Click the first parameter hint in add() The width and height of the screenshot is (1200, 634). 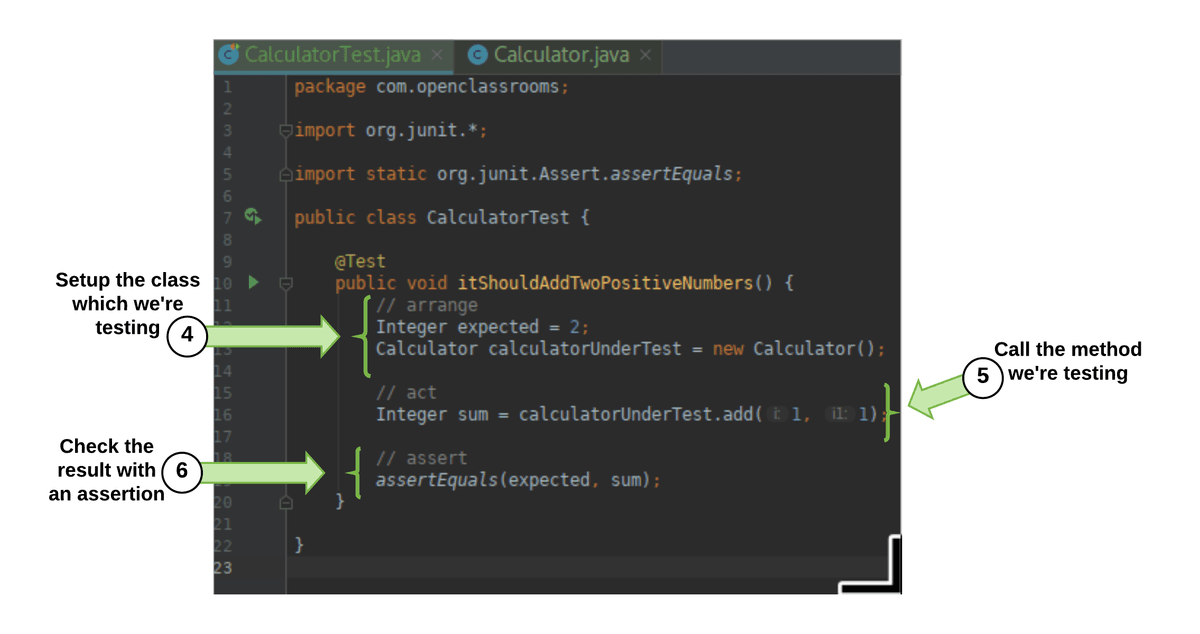778,414
